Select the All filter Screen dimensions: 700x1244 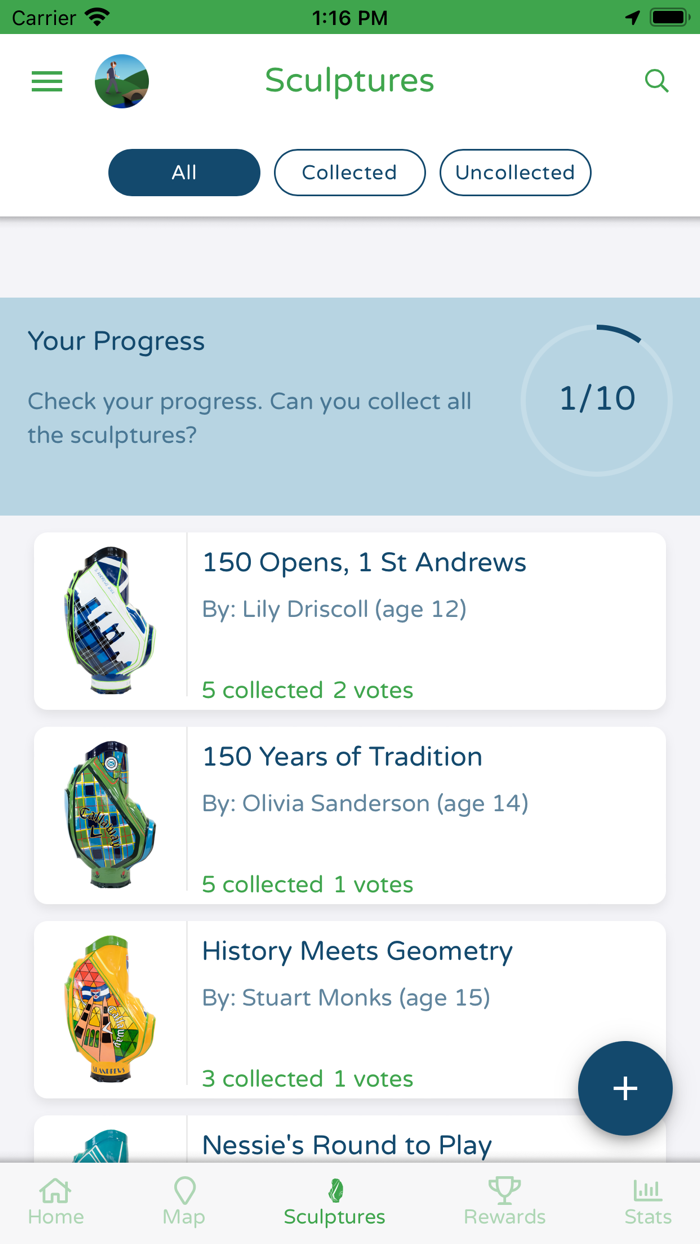click(184, 173)
